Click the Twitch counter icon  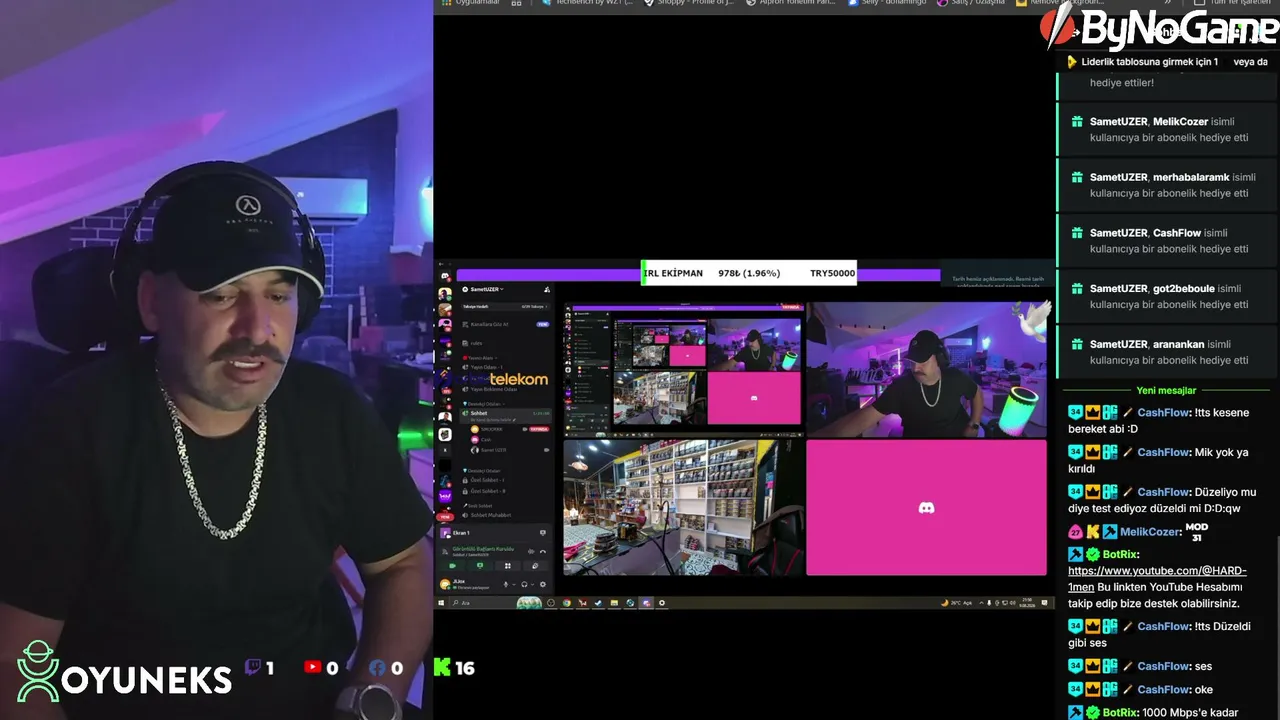tap(253, 667)
